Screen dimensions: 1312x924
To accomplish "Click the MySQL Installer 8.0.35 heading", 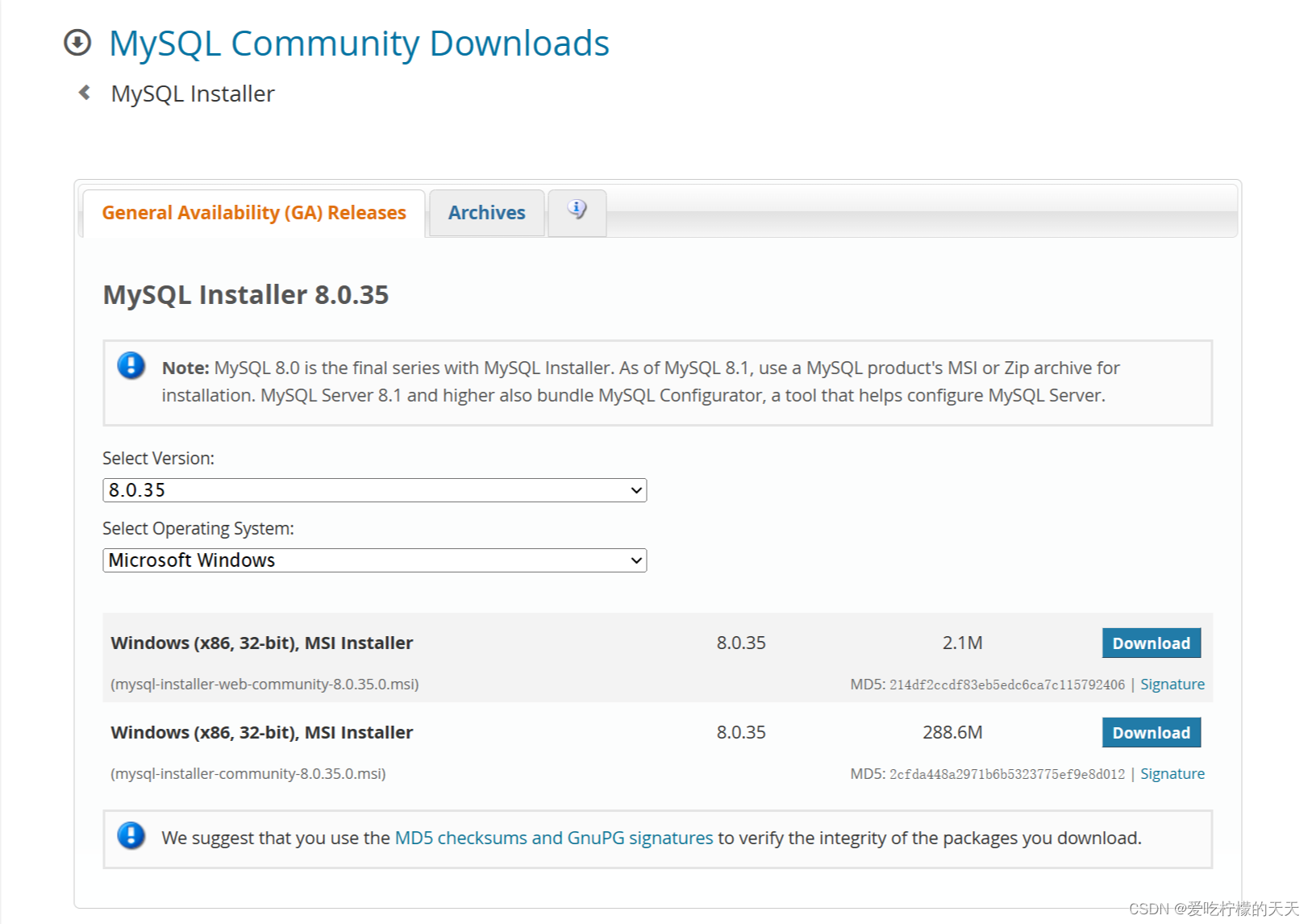I will coord(246,295).
